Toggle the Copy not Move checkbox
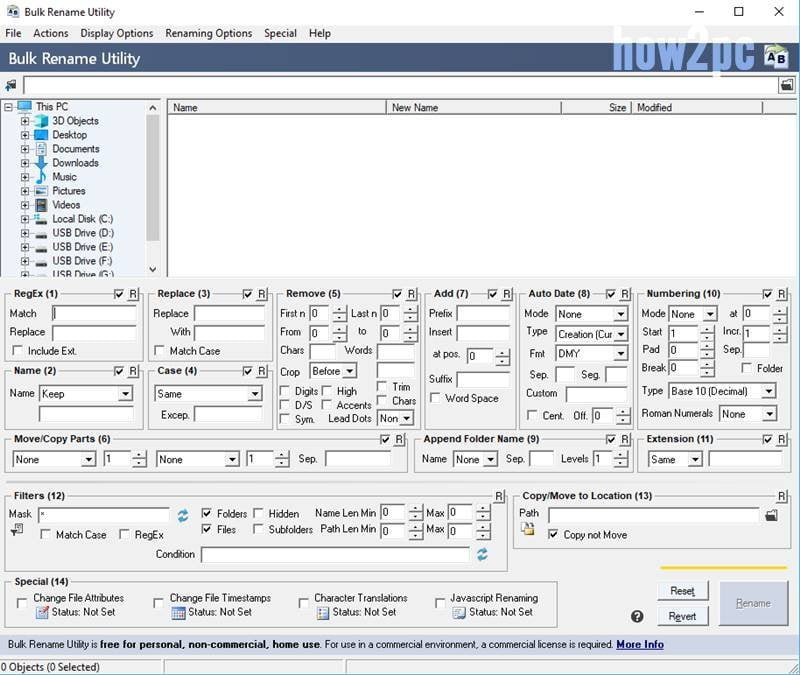 click(x=553, y=534)
